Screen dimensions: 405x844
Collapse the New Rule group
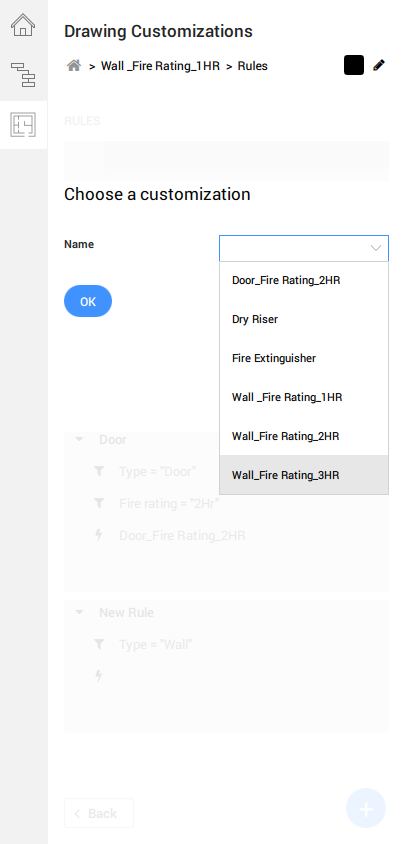point(79,612)
